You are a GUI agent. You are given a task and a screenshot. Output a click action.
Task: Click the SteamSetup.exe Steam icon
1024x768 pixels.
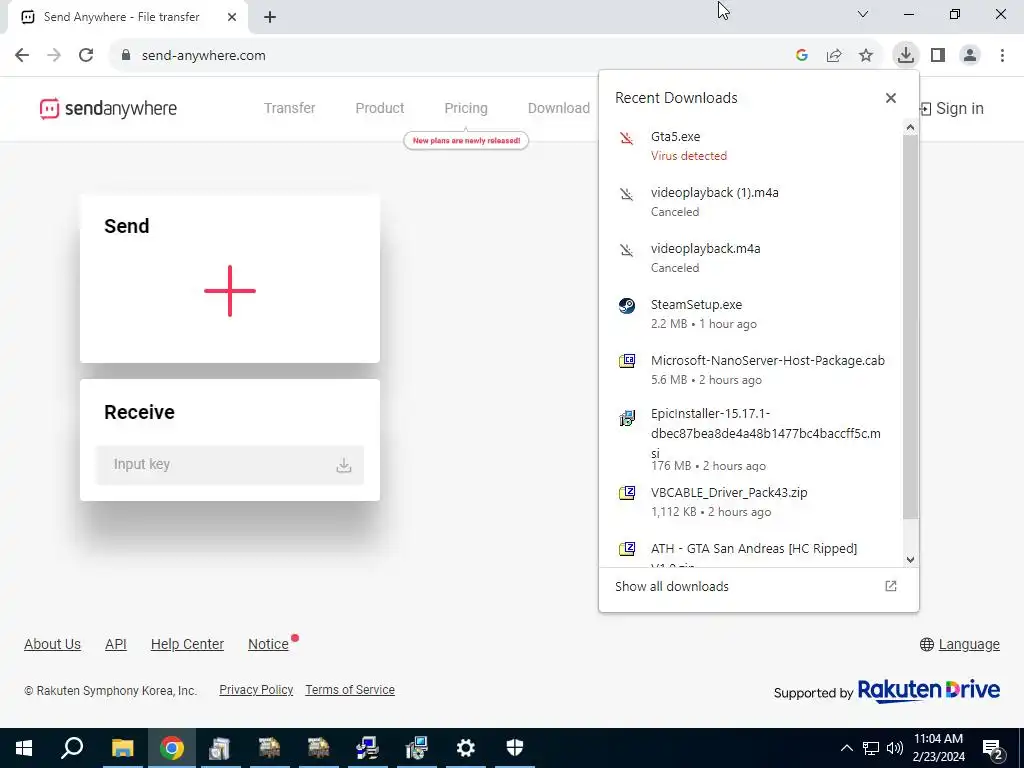[x=627, y=306]
